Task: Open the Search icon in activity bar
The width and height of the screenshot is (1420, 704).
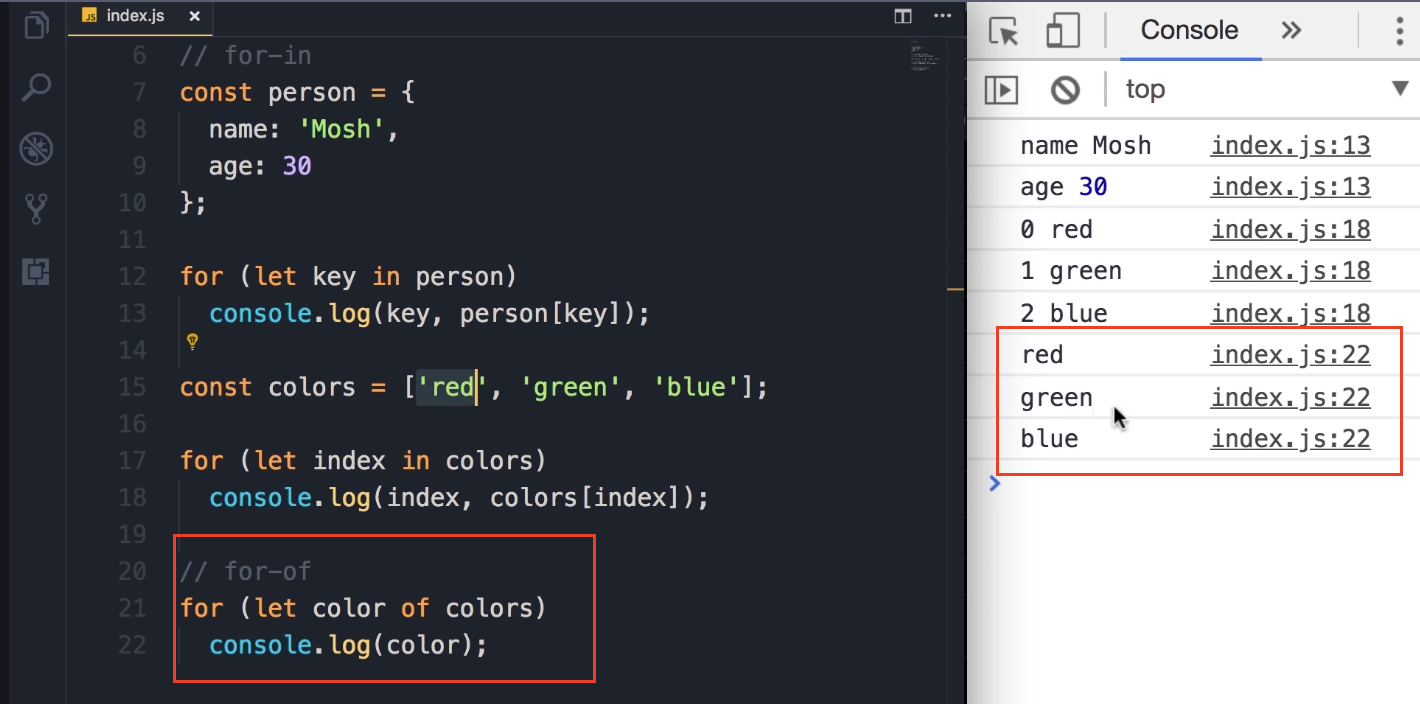Action: pyautogui.click(x=36, y=88)
